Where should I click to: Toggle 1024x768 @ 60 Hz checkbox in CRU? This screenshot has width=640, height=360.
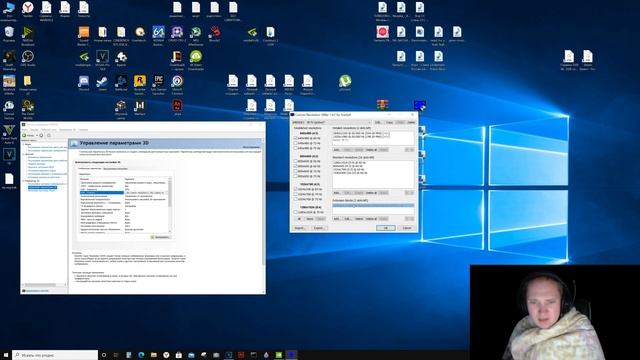296,189
